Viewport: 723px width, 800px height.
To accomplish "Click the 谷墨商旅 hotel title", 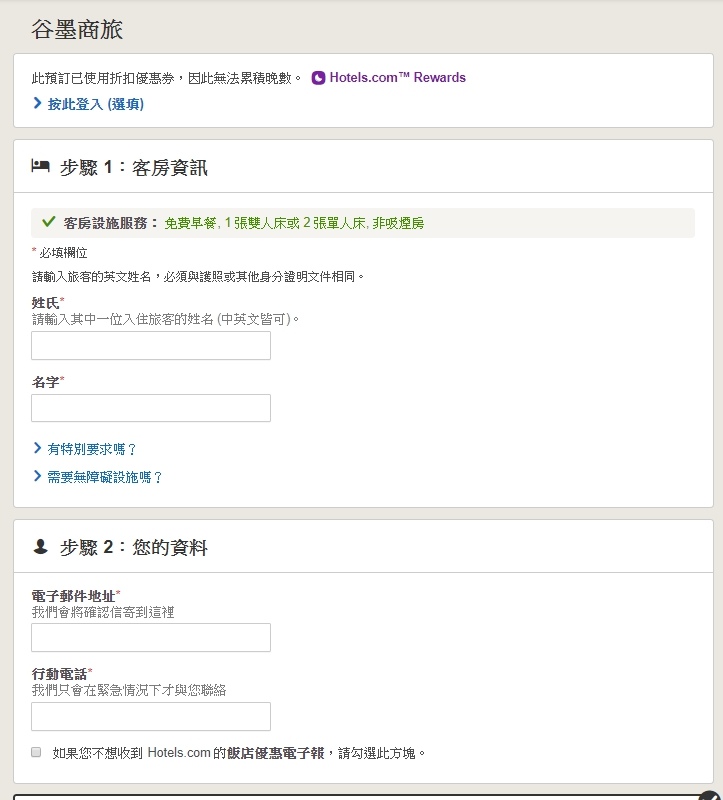I will click(x=77, y=30).
